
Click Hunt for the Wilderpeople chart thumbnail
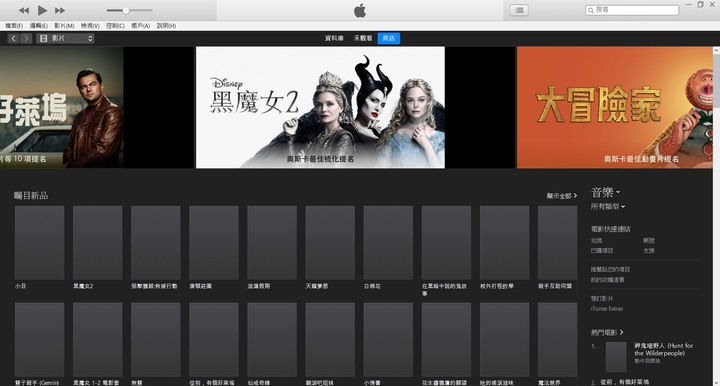pos(616,357)
